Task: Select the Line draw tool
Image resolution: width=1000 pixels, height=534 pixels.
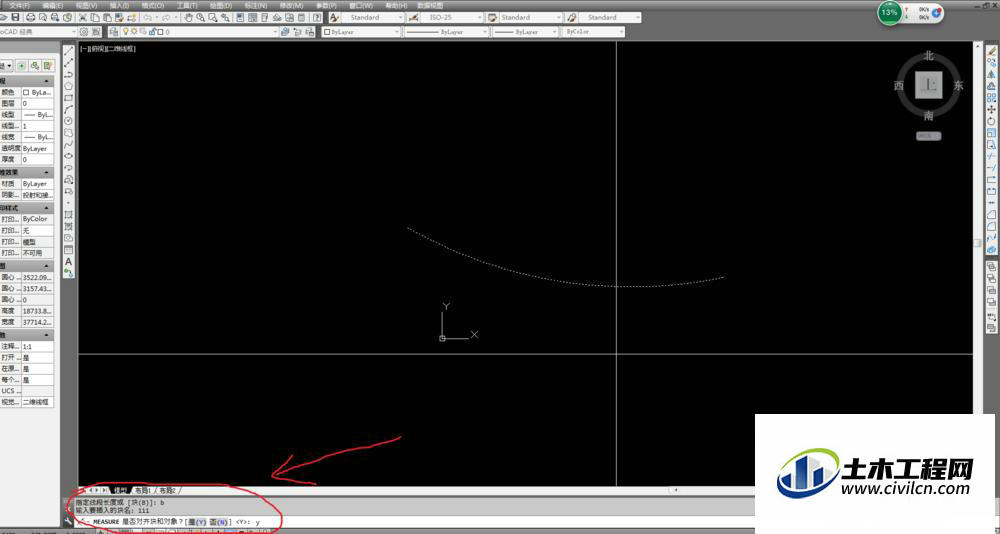Action: point(69,52)
